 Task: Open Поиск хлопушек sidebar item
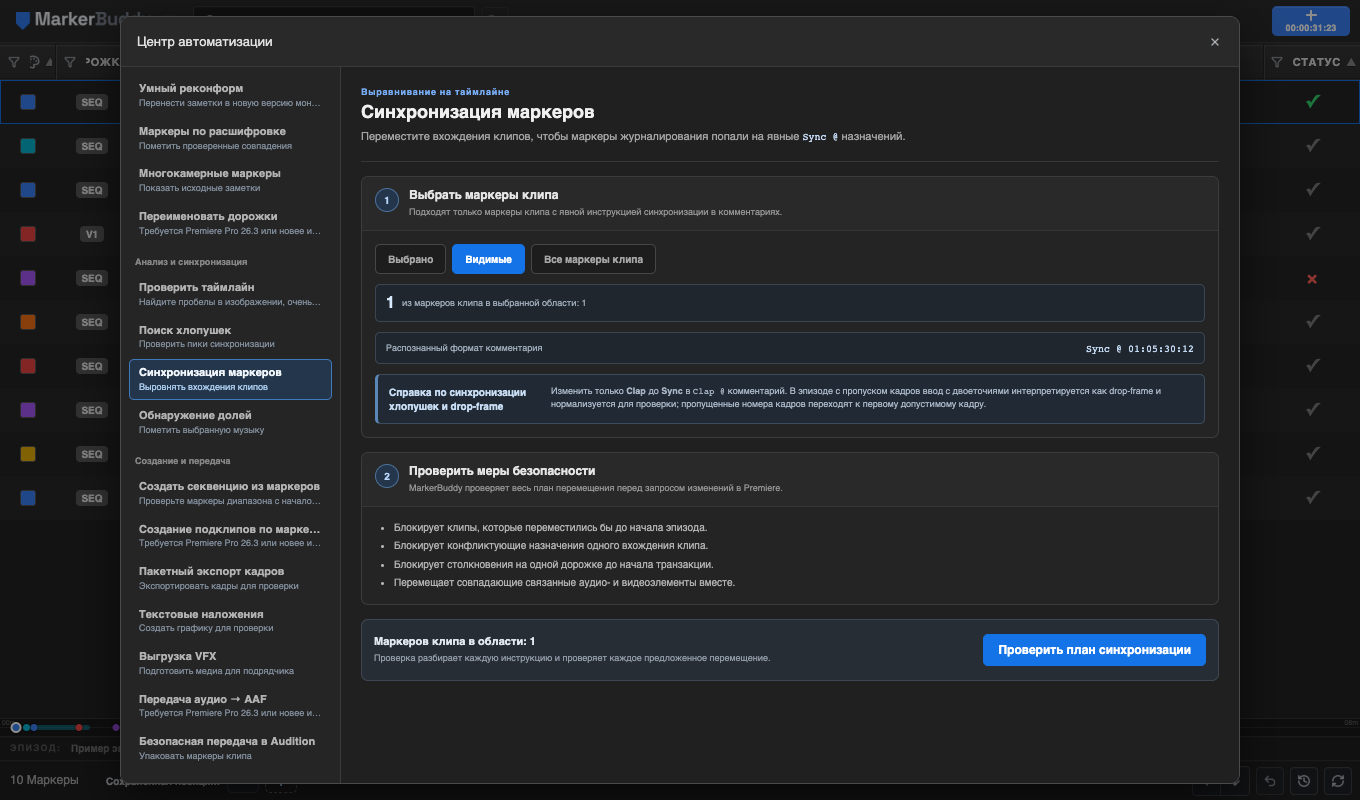[x=230, y=336]
